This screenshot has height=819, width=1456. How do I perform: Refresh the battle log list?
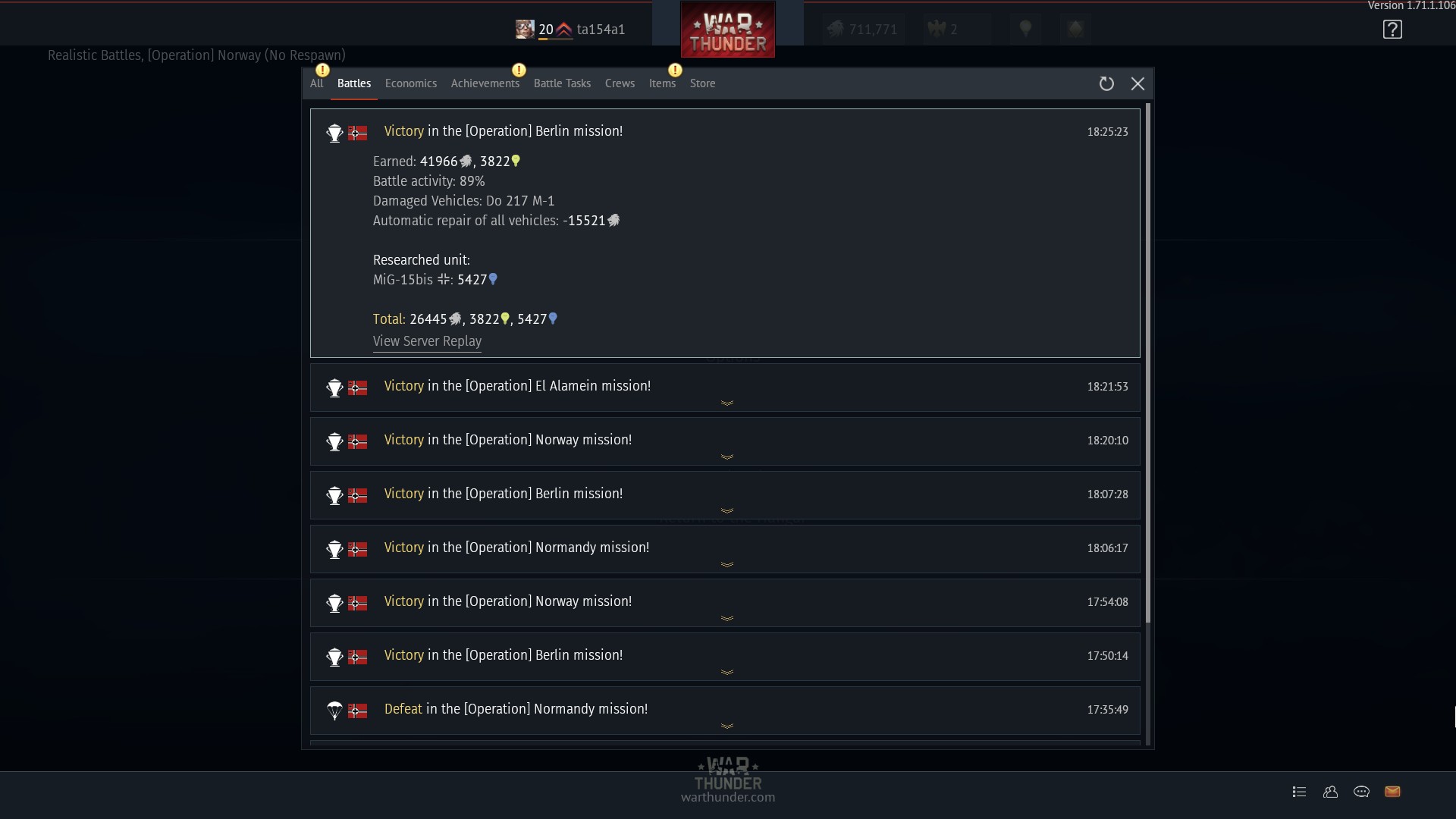click(1106, 83)
